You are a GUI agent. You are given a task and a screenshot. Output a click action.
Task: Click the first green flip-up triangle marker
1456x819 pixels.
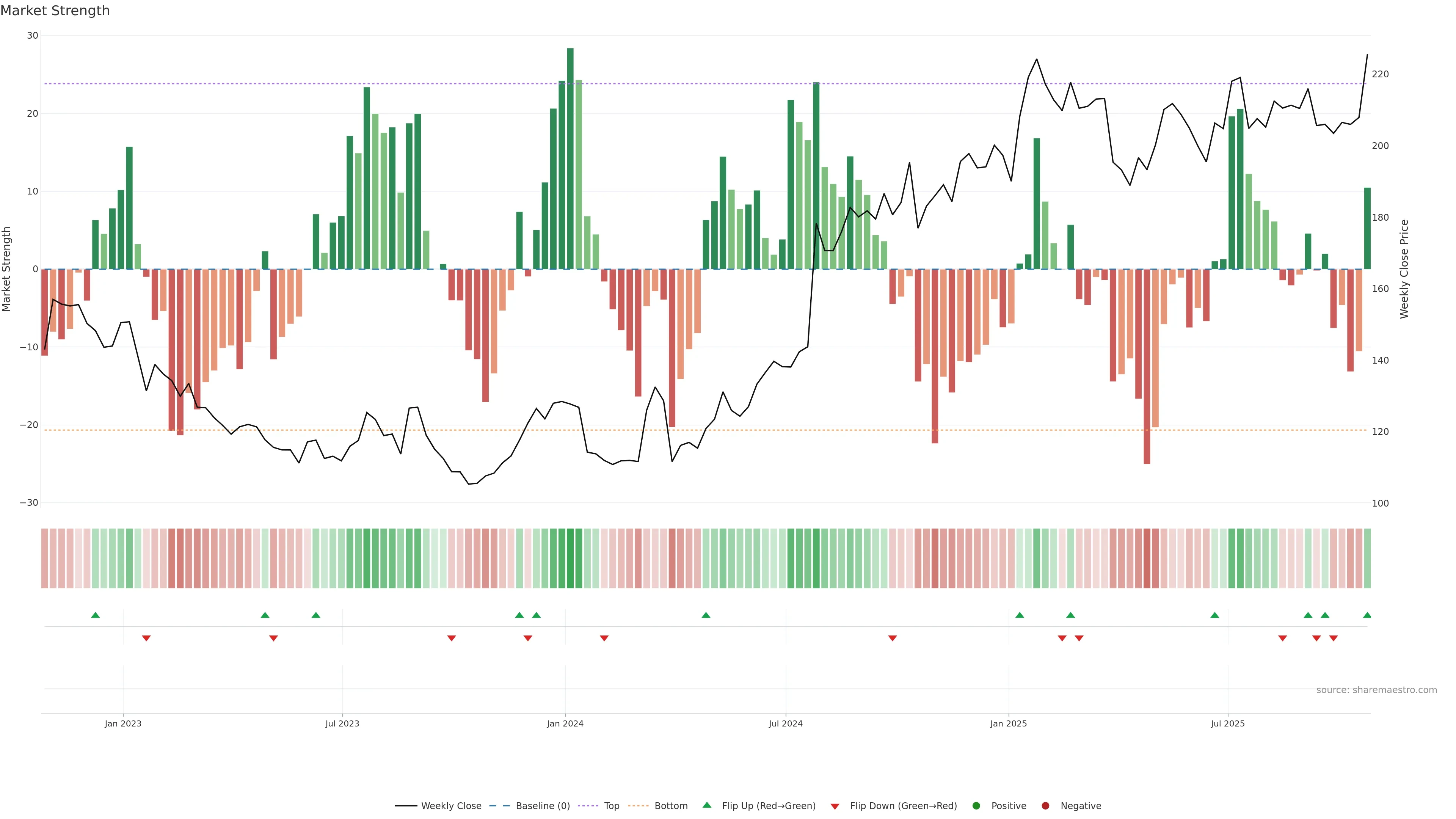(96, 615)
